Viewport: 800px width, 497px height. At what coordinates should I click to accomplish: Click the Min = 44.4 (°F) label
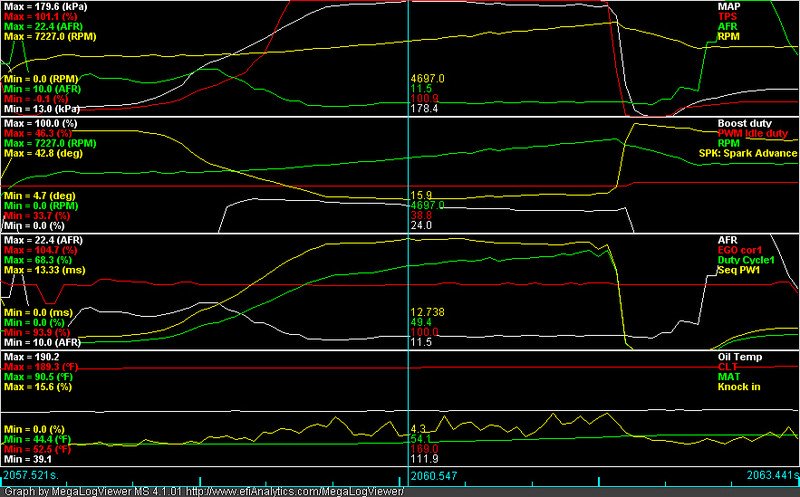tap(38, 440)
